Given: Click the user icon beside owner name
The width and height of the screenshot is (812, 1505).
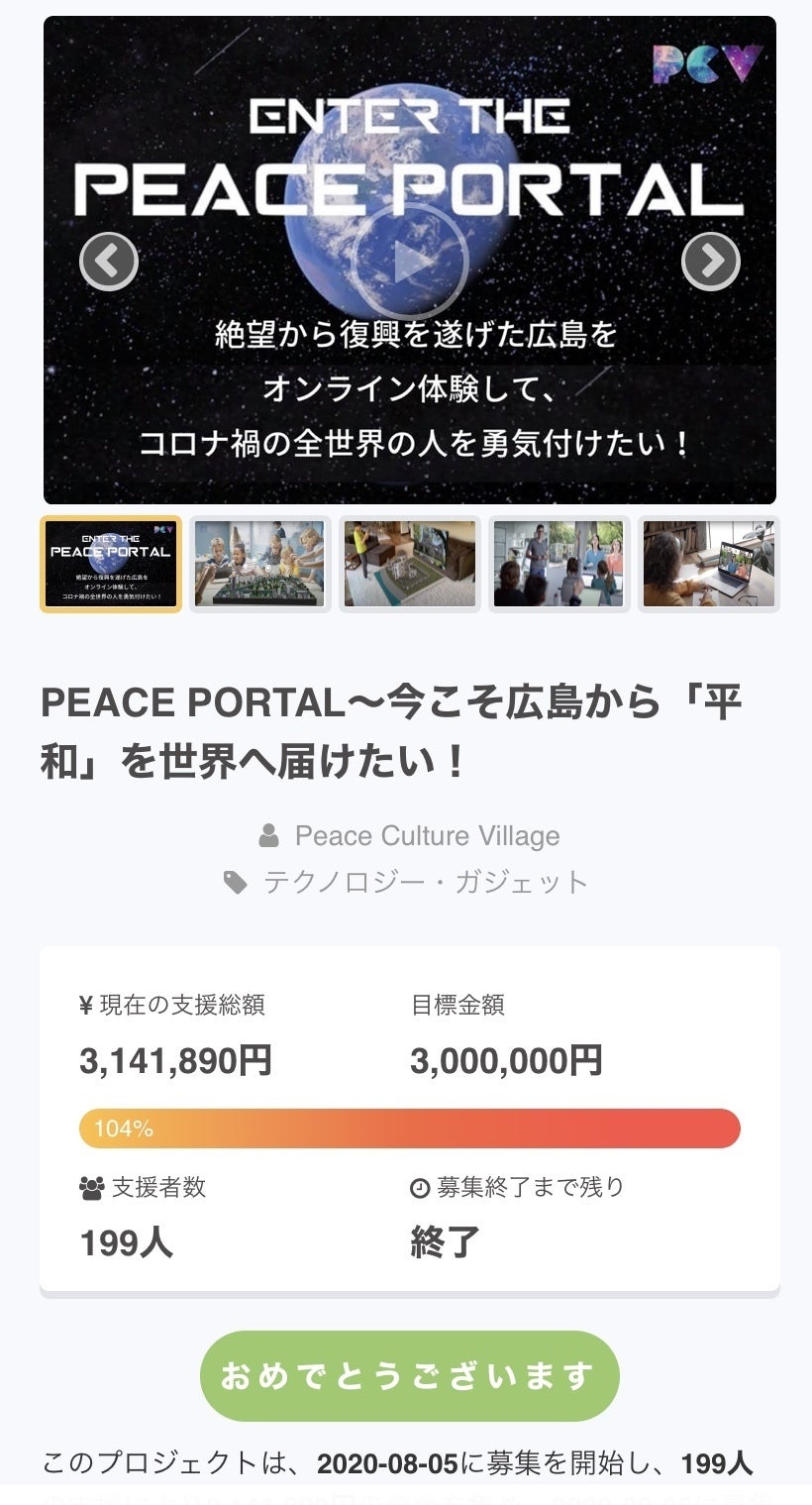Looking at the screenshot, I should (268, 837).
